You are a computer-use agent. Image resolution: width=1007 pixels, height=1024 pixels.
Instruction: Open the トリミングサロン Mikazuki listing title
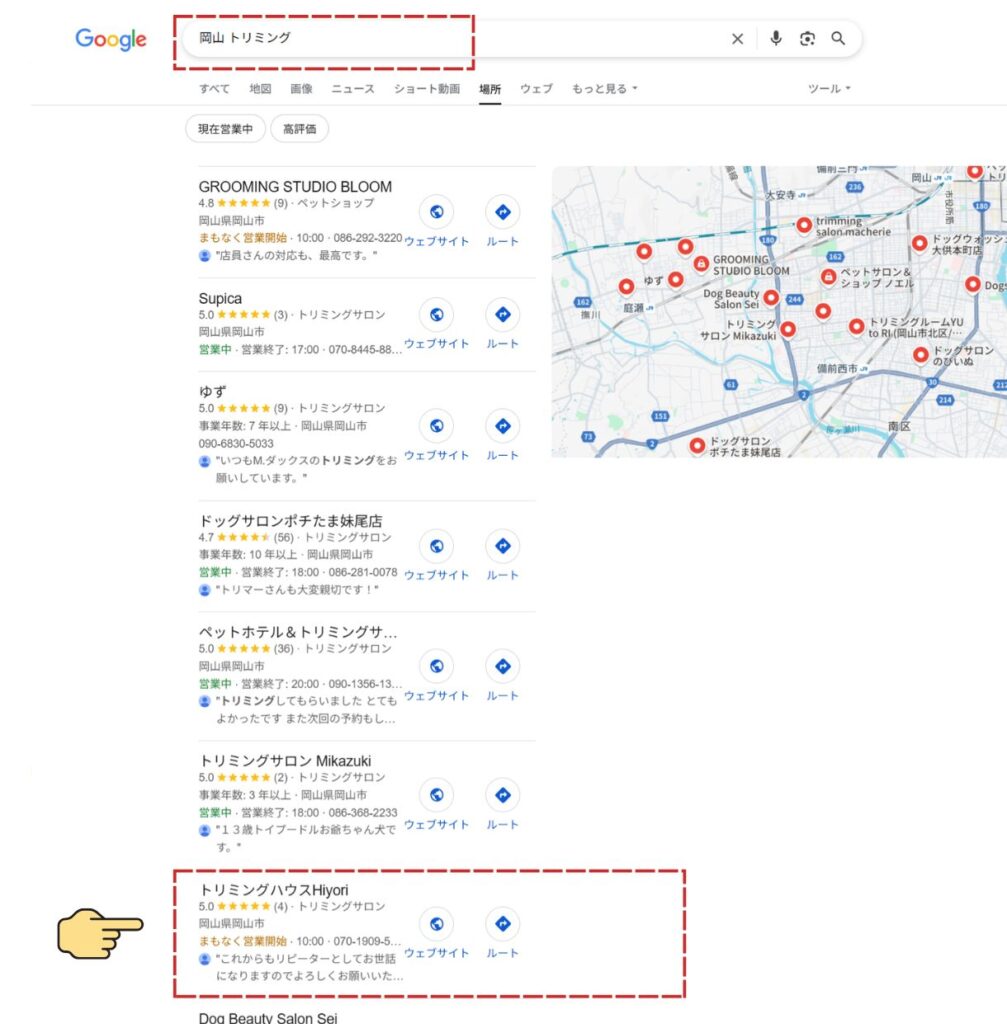285,761
